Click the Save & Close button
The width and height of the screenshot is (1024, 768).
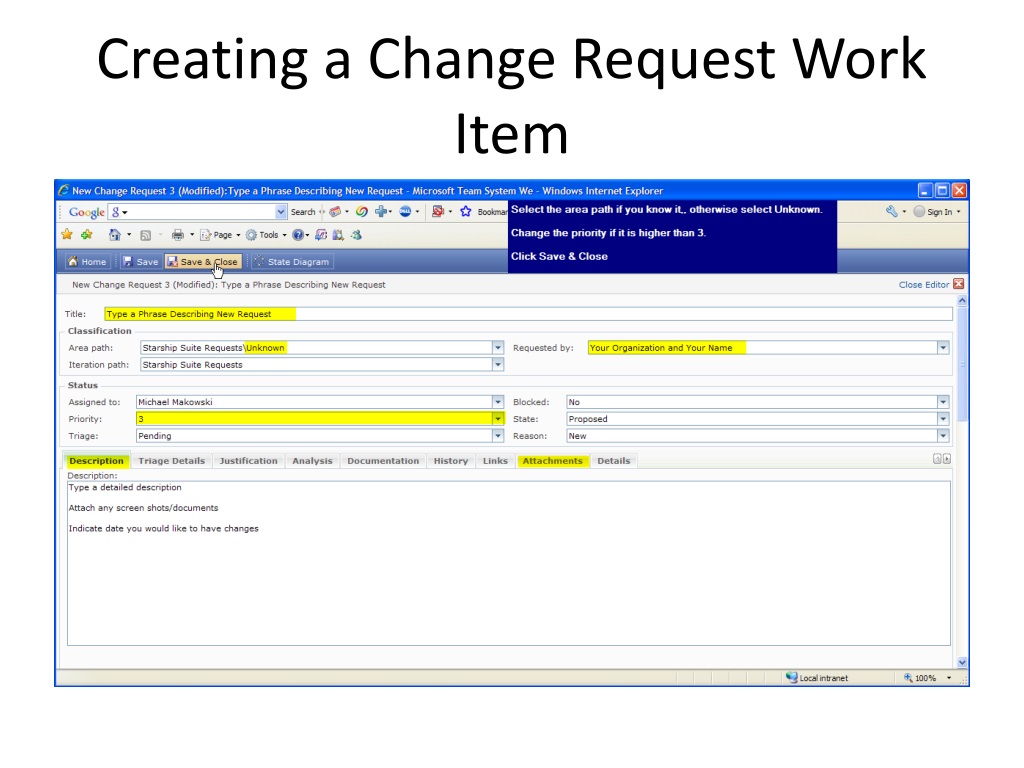coord(203,262)
